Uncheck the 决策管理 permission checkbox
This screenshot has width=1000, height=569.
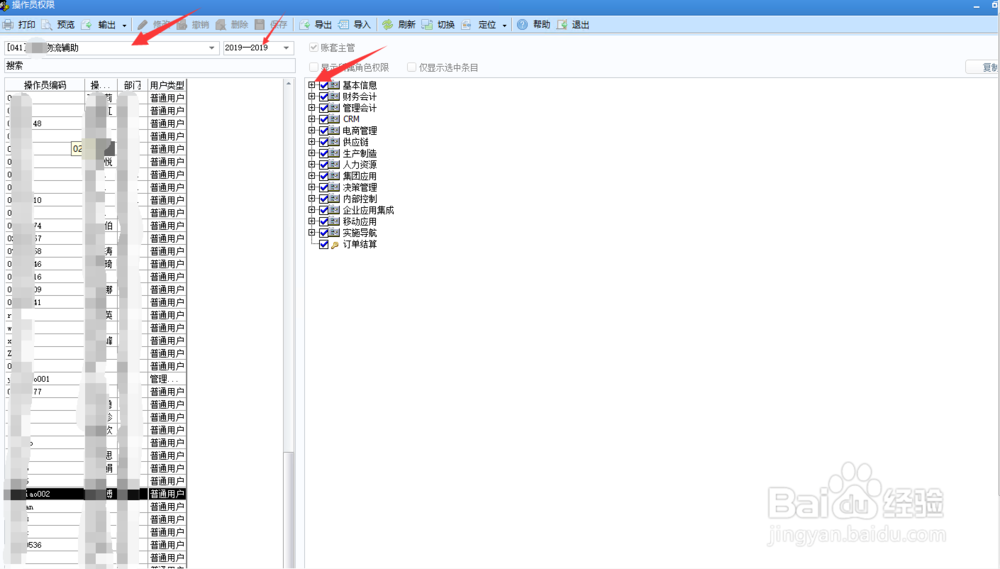[x=324, y=188]
